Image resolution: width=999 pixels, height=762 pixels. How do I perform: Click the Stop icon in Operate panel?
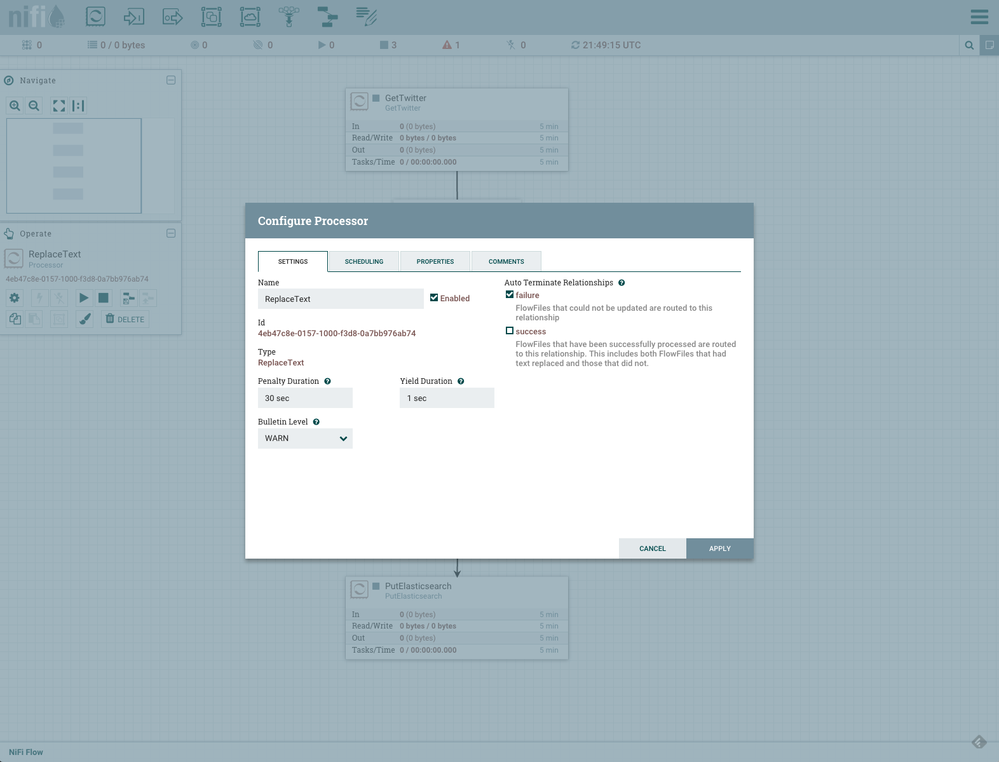tap(103, 298)
